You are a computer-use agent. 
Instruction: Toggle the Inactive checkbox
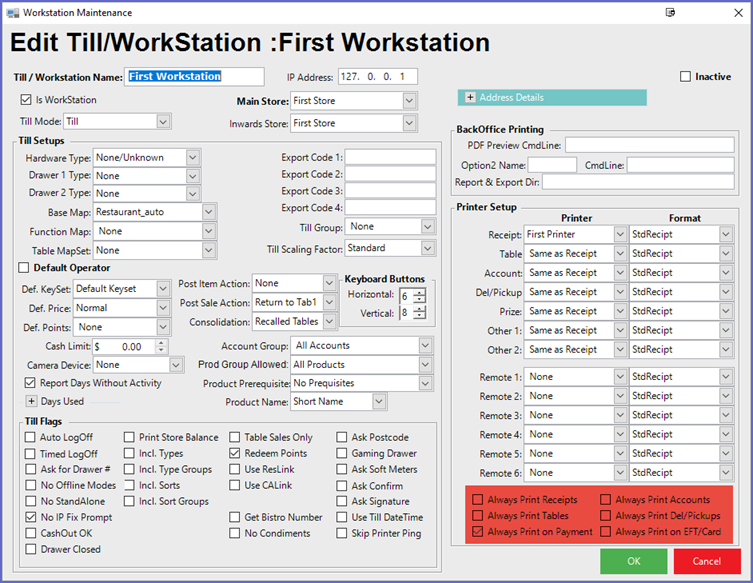coord(685,77)
